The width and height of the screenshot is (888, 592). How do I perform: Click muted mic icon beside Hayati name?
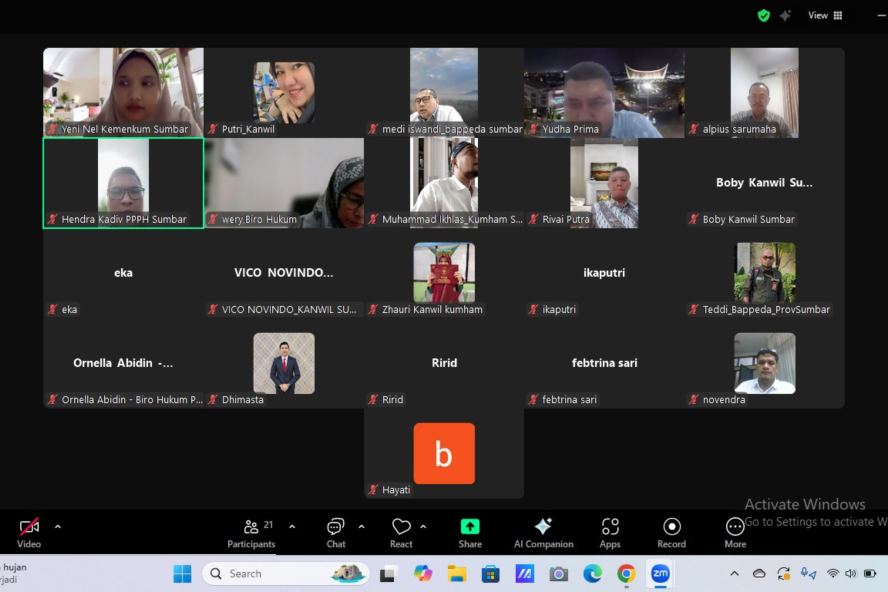[x=373, y=490]
